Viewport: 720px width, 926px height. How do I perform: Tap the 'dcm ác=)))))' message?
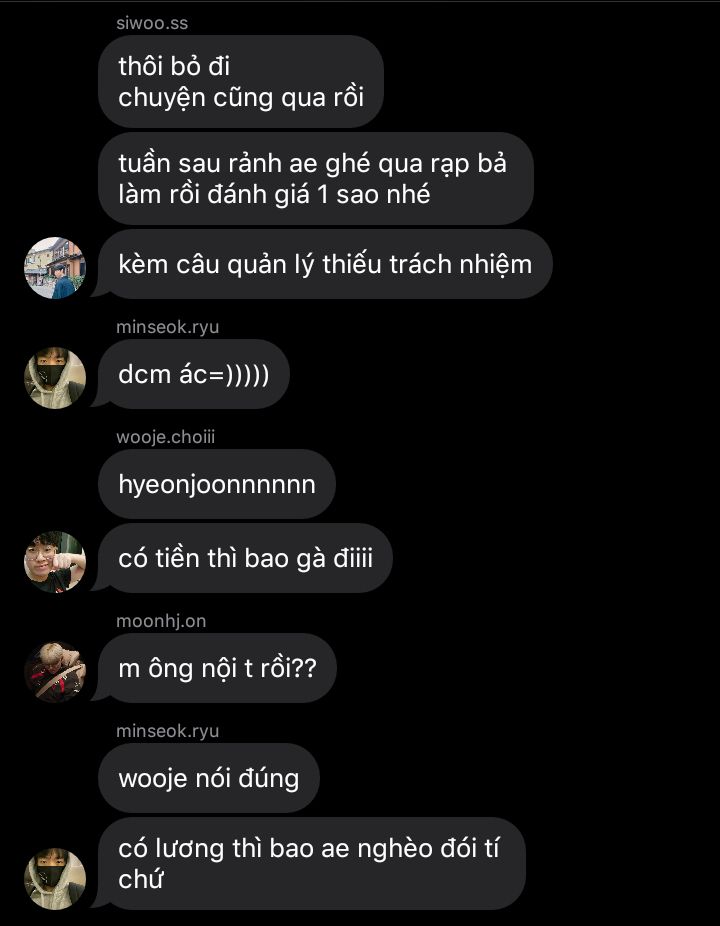[194, 374]
